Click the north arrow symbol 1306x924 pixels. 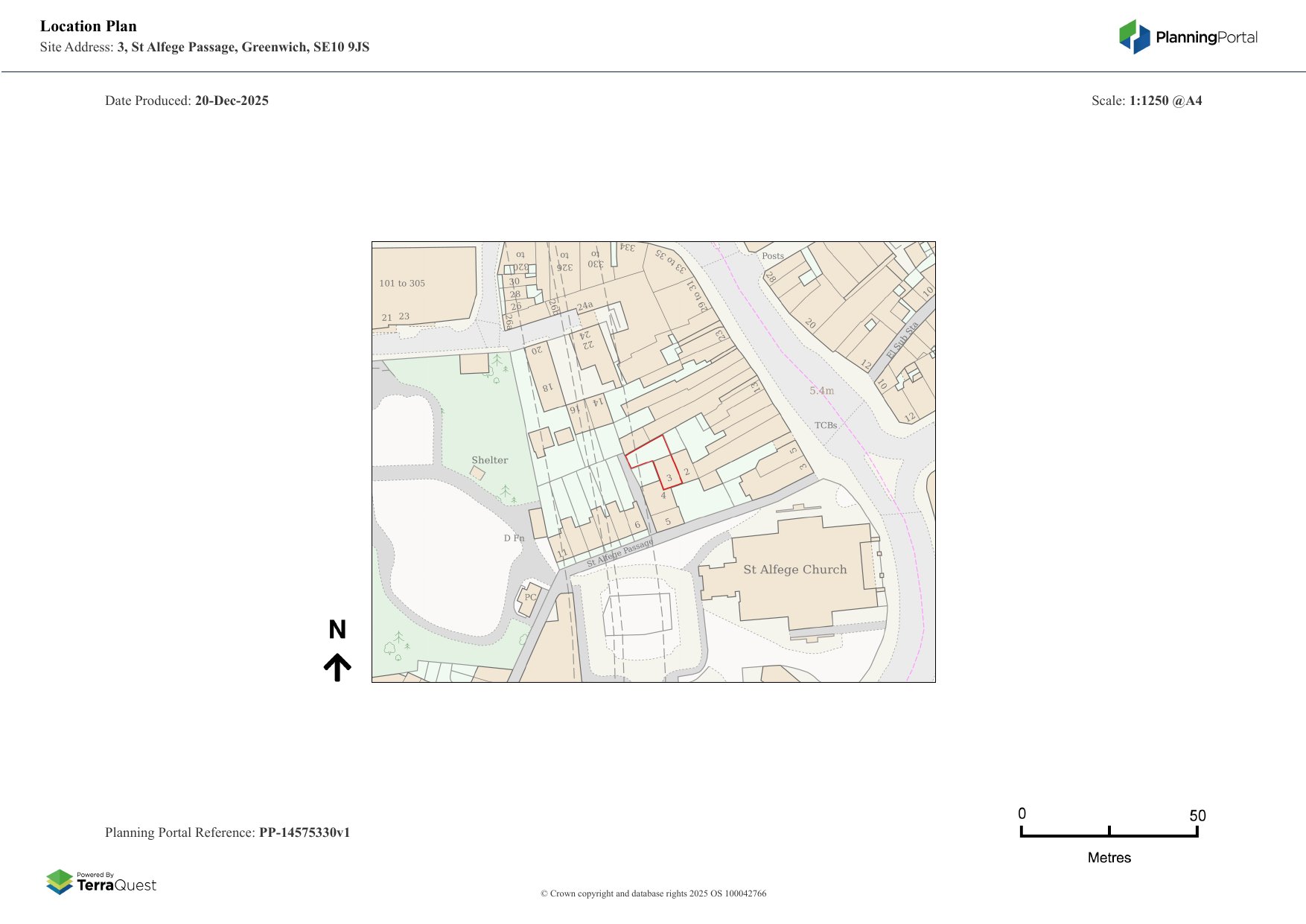(x=337, y=667)
